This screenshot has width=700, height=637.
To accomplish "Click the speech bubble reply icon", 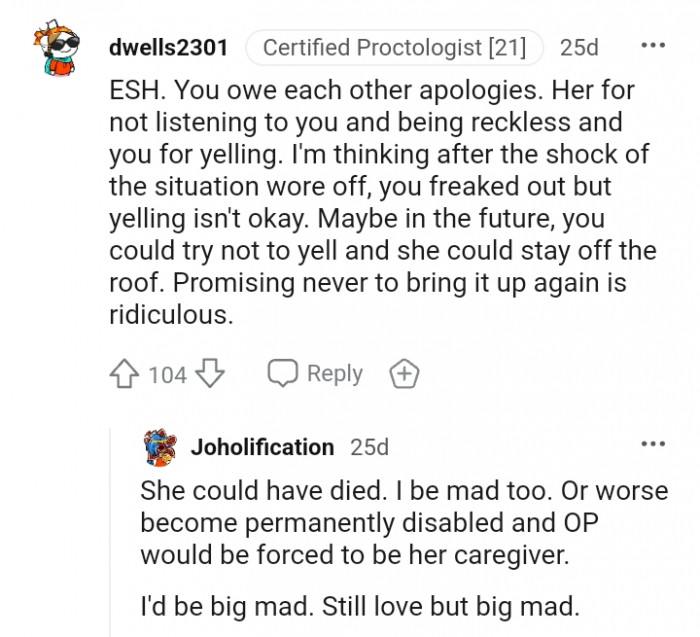I will coord(283,373).
